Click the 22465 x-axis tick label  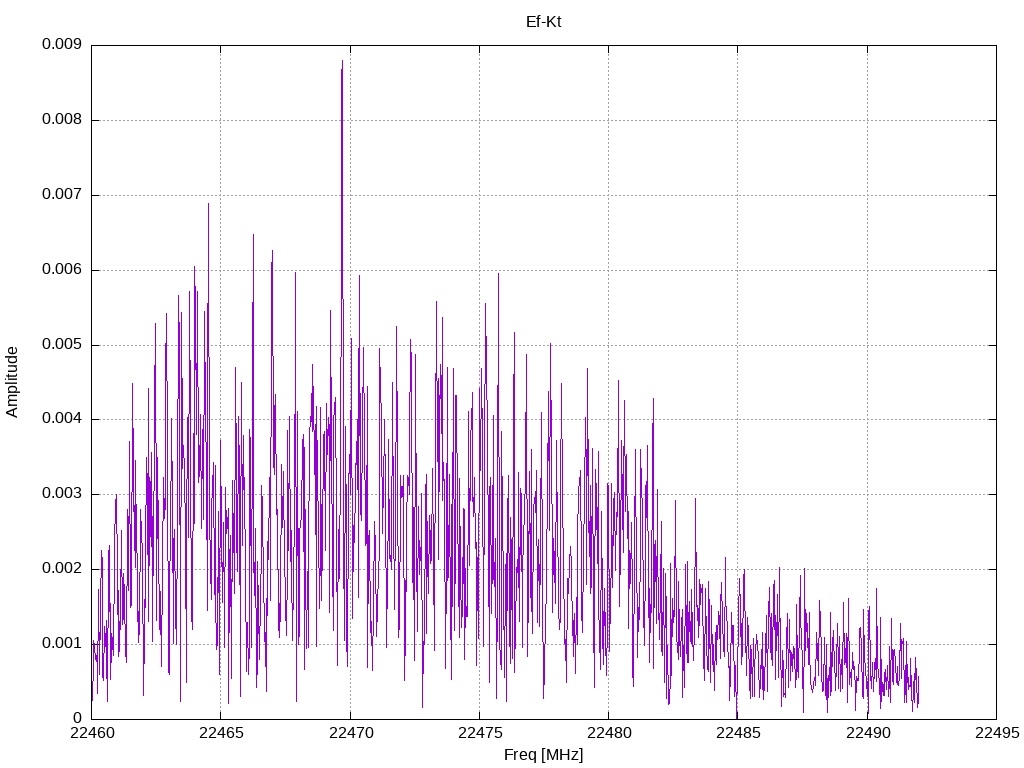click(221, 733)
